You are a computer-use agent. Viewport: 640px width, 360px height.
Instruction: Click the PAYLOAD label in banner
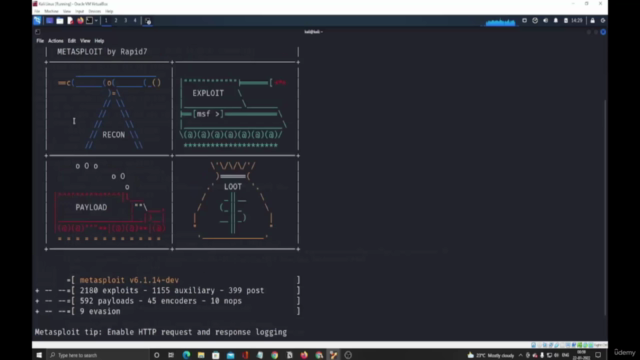pos(91,207)
